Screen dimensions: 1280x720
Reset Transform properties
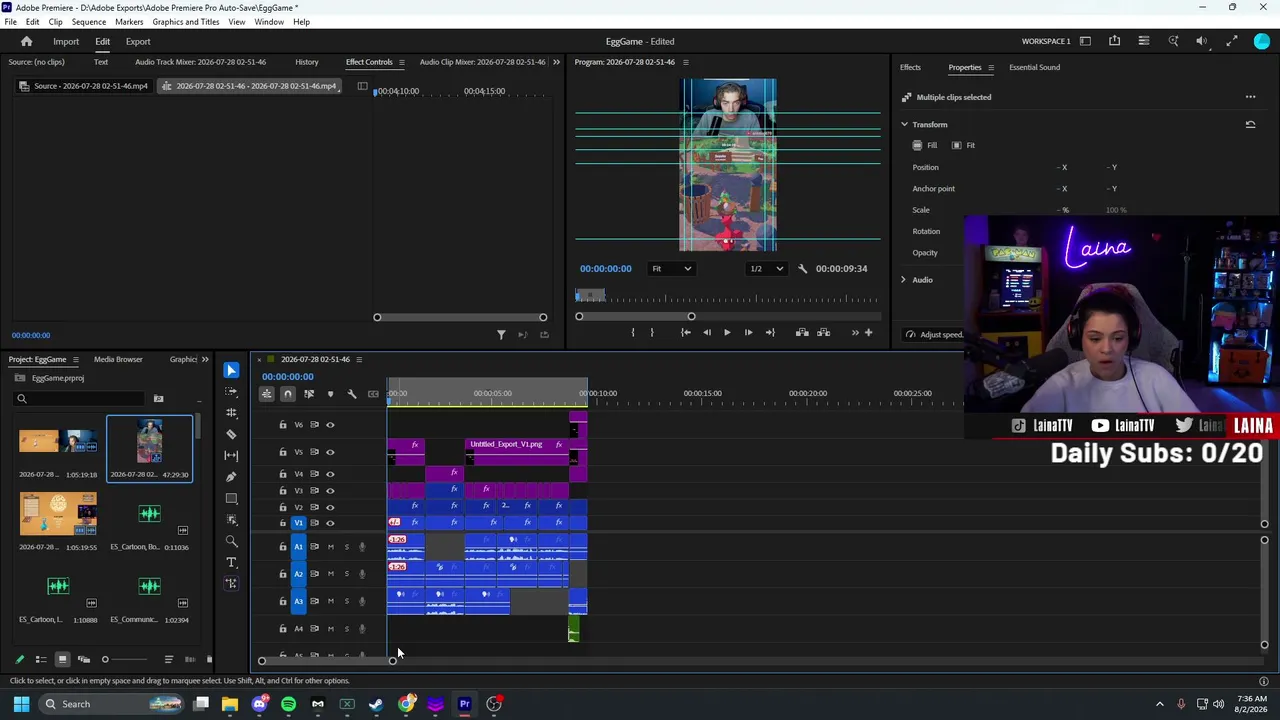1250,125
